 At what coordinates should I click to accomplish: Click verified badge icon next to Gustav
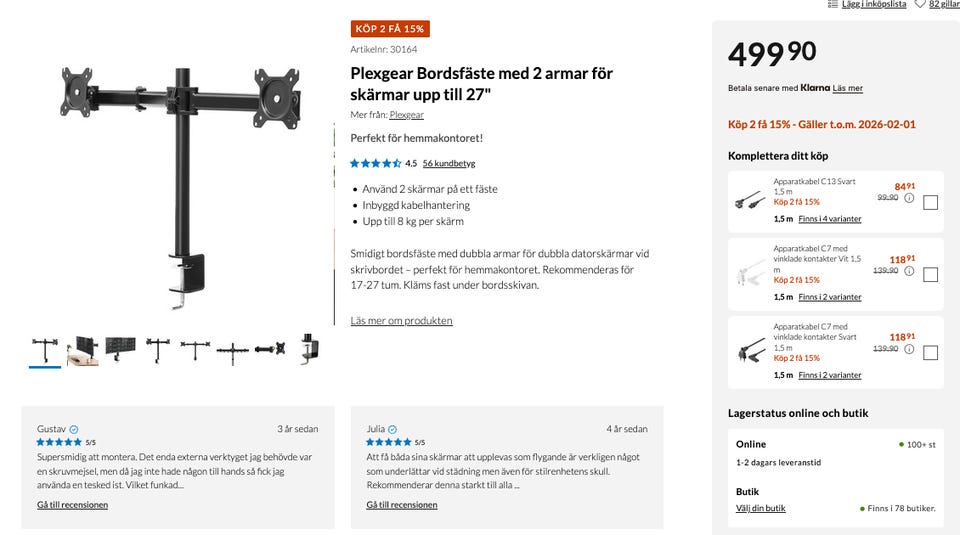[74, 429]
